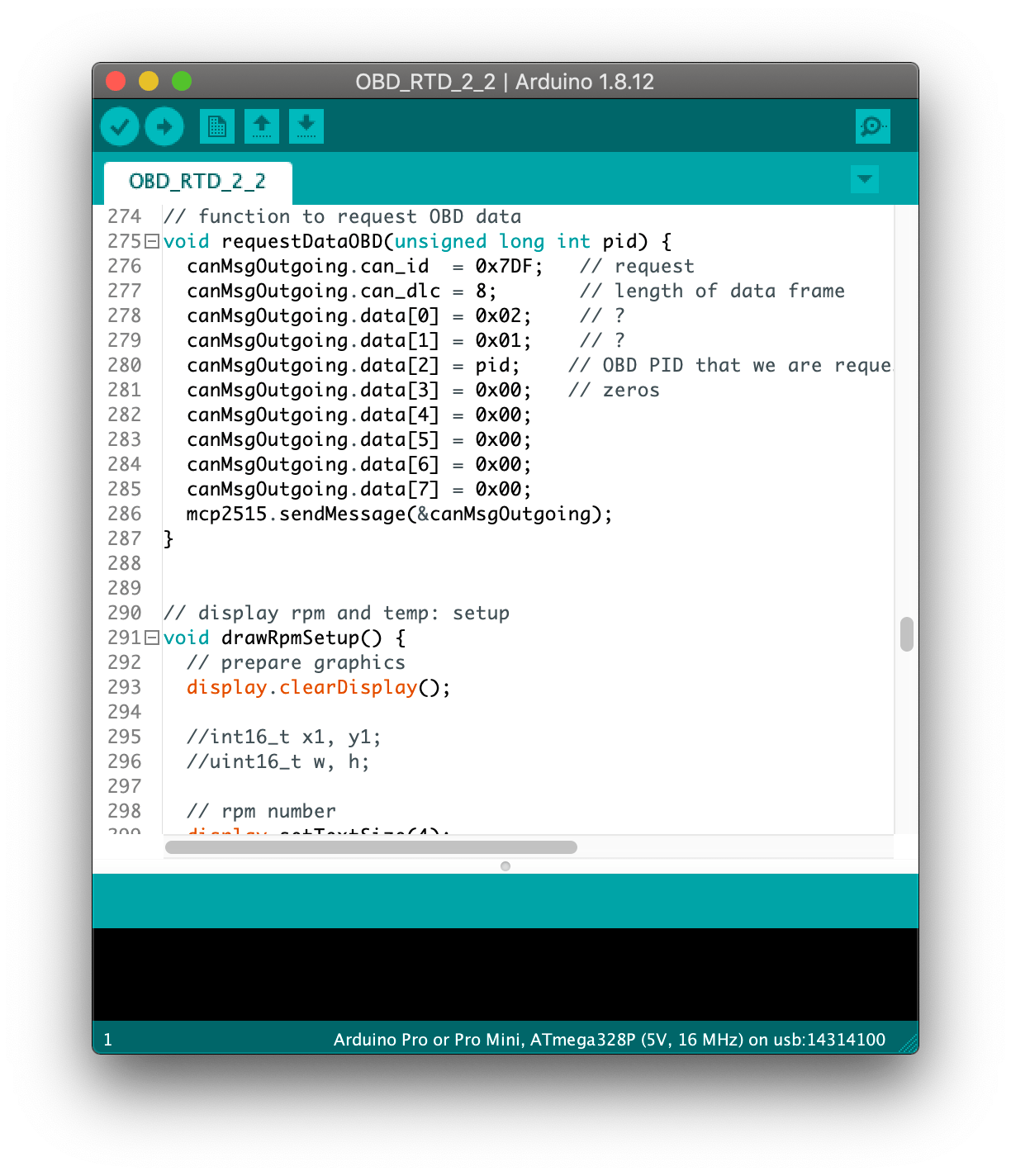Click the window resize grip in status bar corner
This screenshot has width=1011, height=1176.
pos(908,1043)
